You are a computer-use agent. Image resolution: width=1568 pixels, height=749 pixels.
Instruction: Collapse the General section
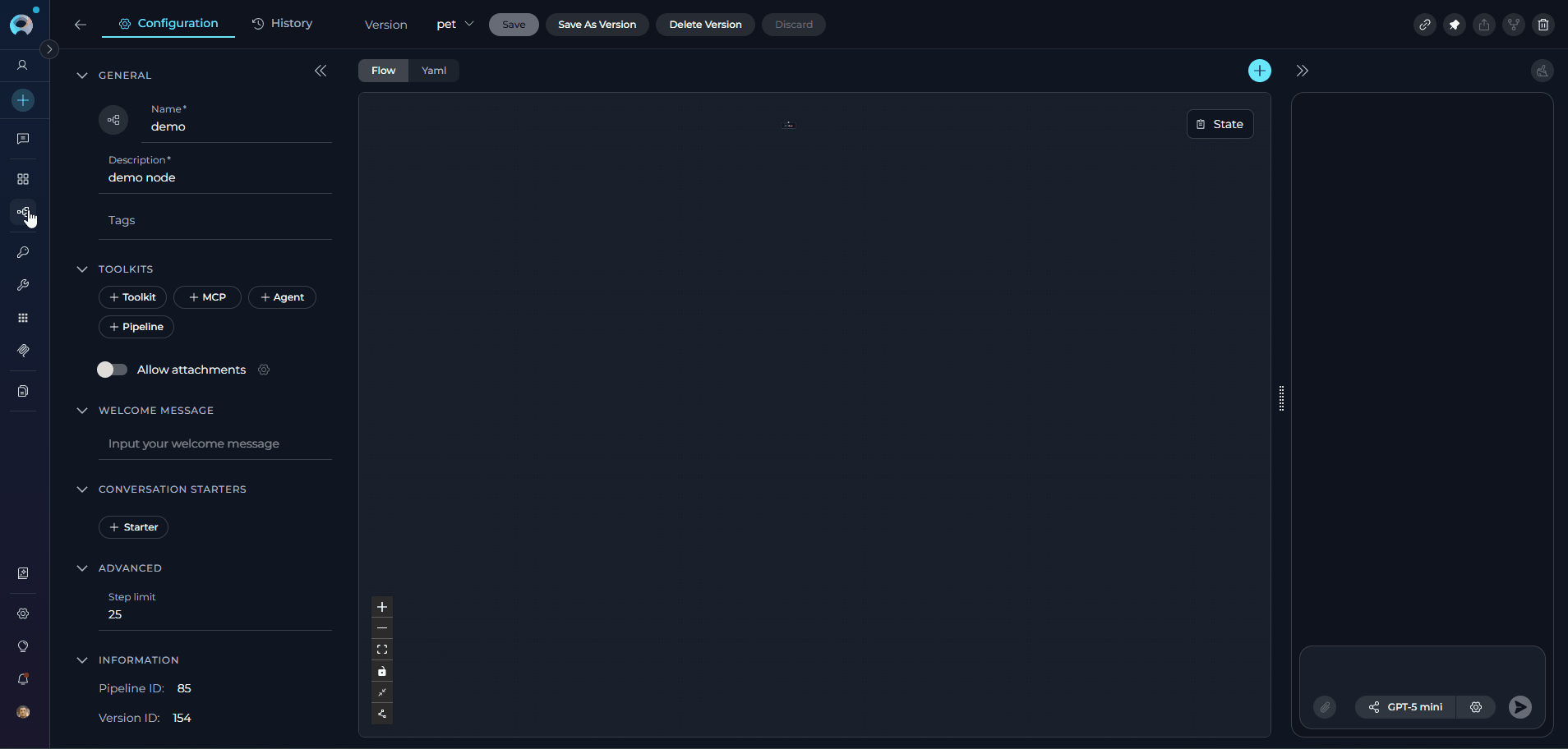[82, 76]
